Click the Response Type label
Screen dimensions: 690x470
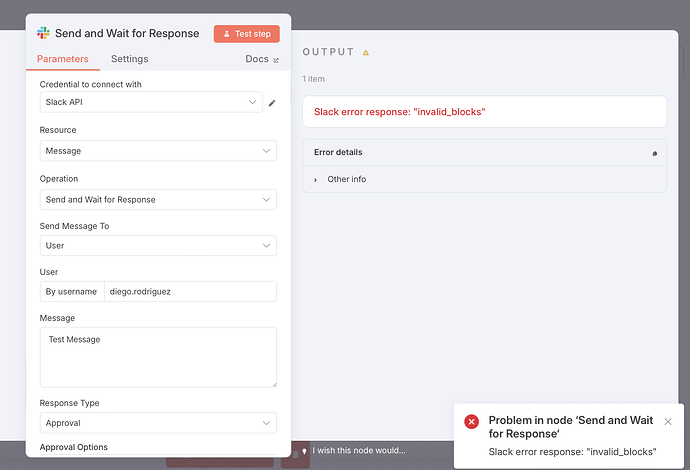pyautogui.click(x=70, y=403)
